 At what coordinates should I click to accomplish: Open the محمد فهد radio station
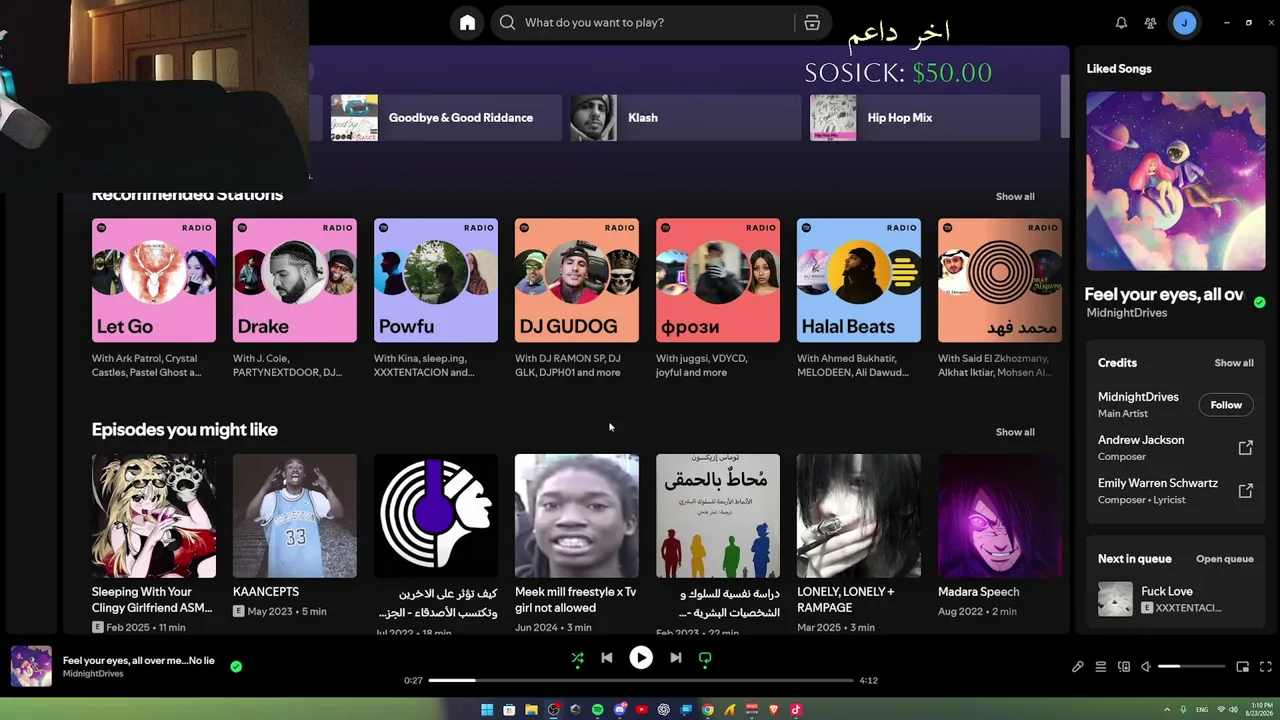pyautogui.click(x=1000, y=281)
